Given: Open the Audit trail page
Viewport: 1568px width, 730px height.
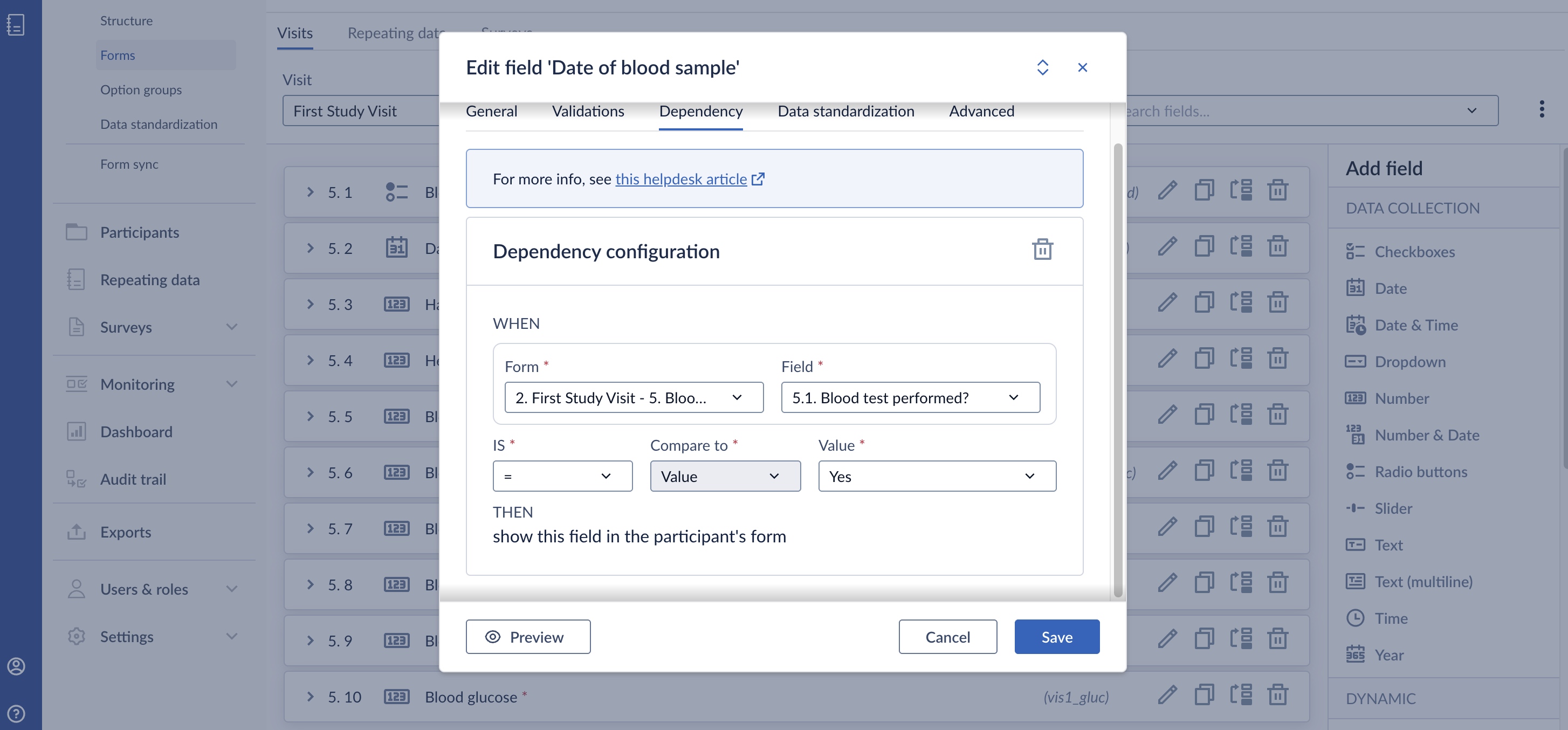Looking at the screenshot, I should point(133,479).
